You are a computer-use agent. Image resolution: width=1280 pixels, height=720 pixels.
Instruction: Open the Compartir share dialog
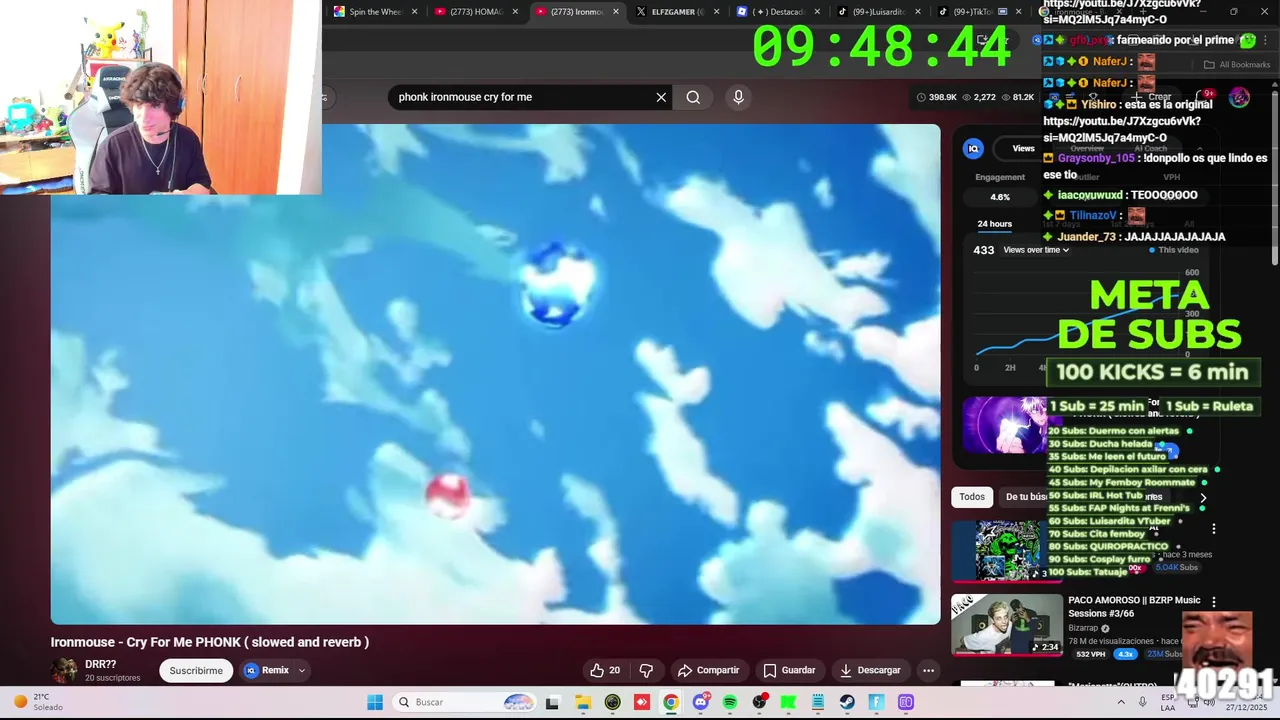point(708,670)
